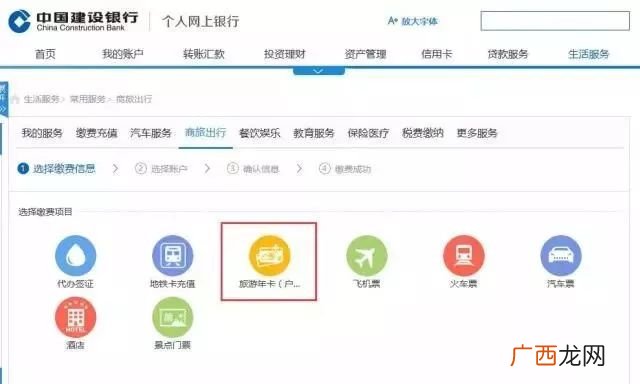Click the home icon in breadcrumb
This screenshot has height=384, width=640.
click(x=16, y=99)
